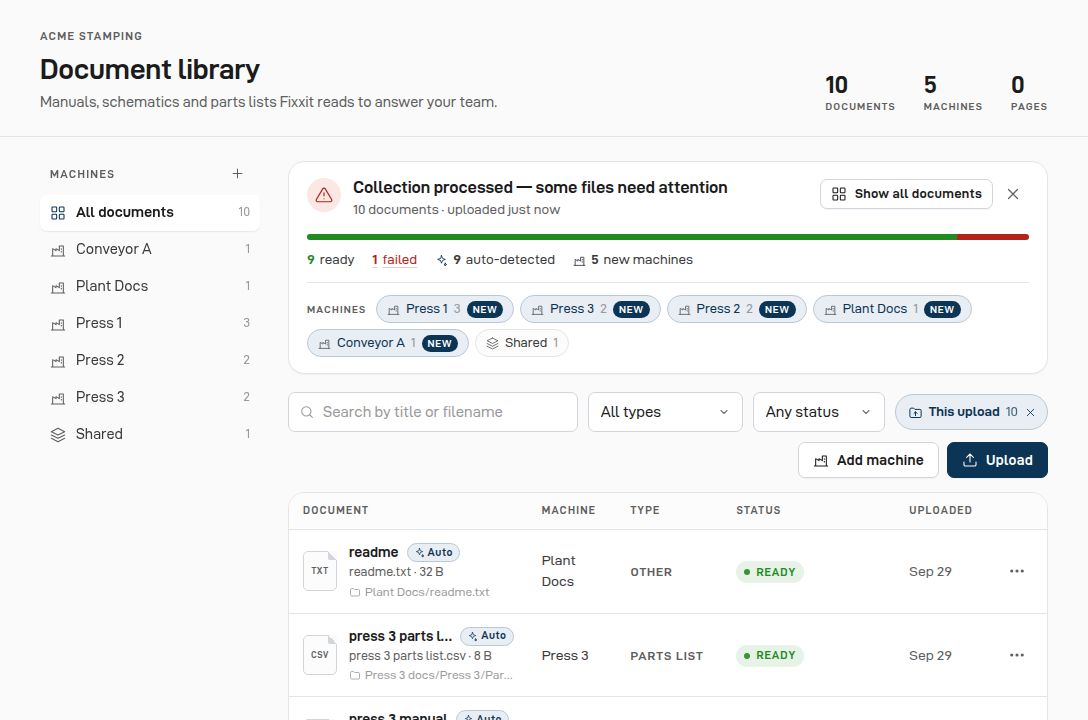Click the This upload filter chip label
This screenshot has height=720, width=1088.
tap(964, 412)
